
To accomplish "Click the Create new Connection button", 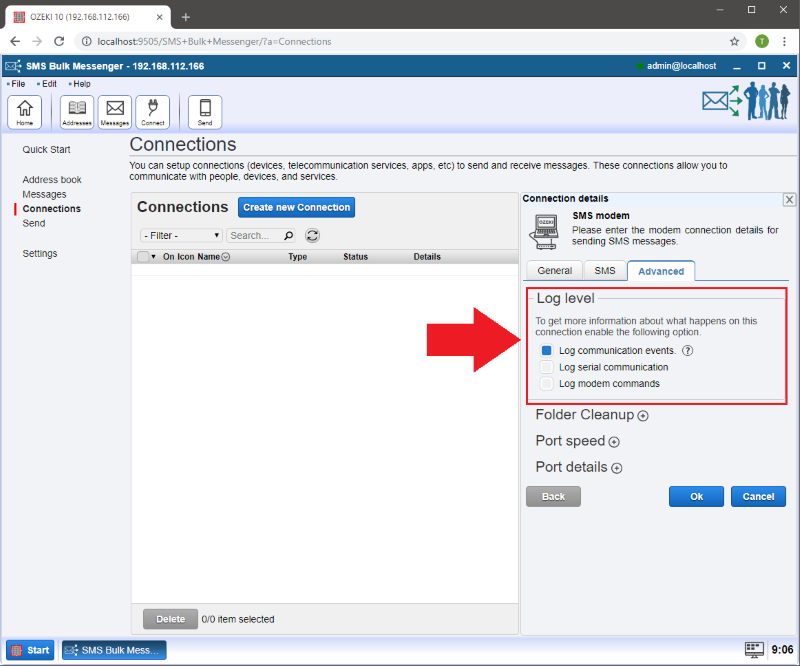I will 296,207.
